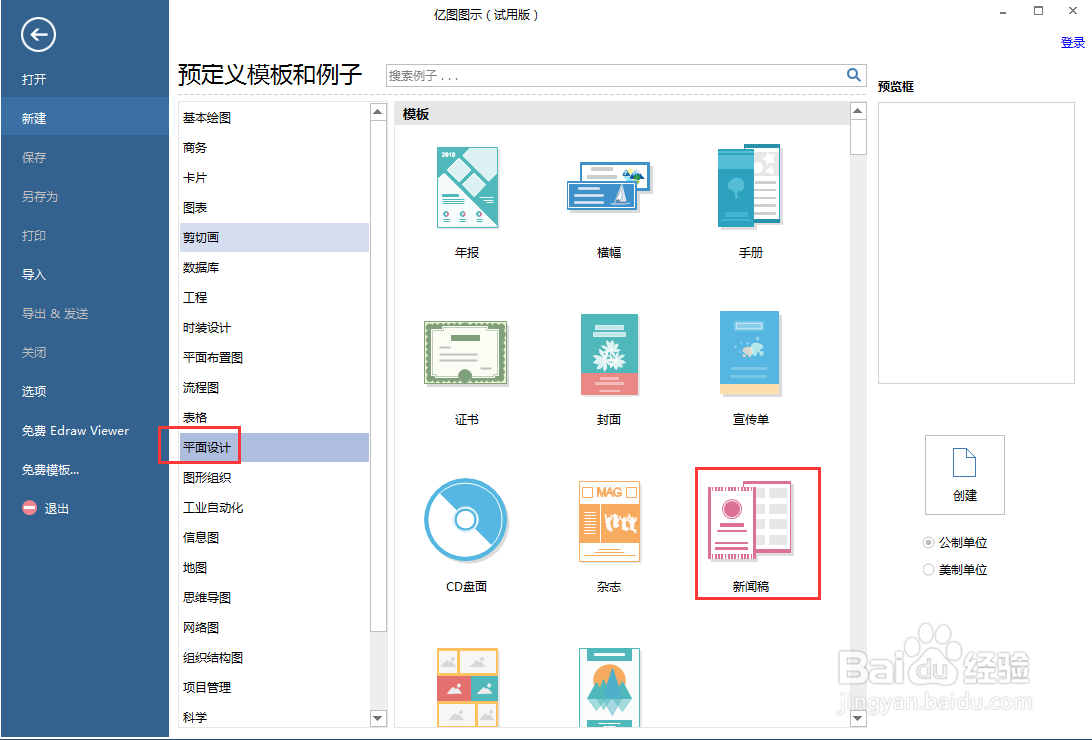Select the 新闻稿 template icon
This screenshot has height=740, width=1092.
tap(750, 521)
